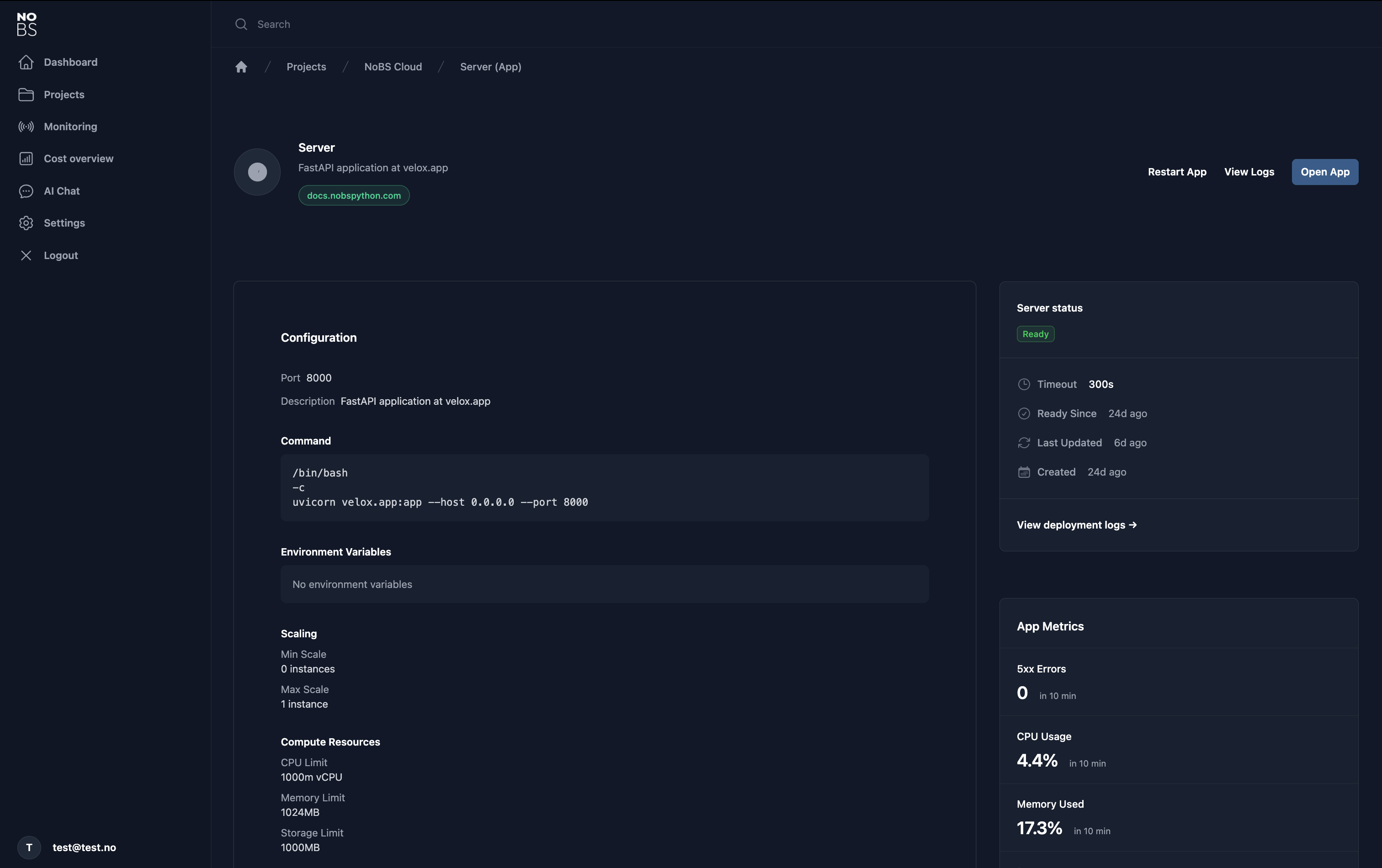Open View deployment logs
Image resolution: width=1382 pixels, height=868 pixels.
click(x=1077, y=524)
